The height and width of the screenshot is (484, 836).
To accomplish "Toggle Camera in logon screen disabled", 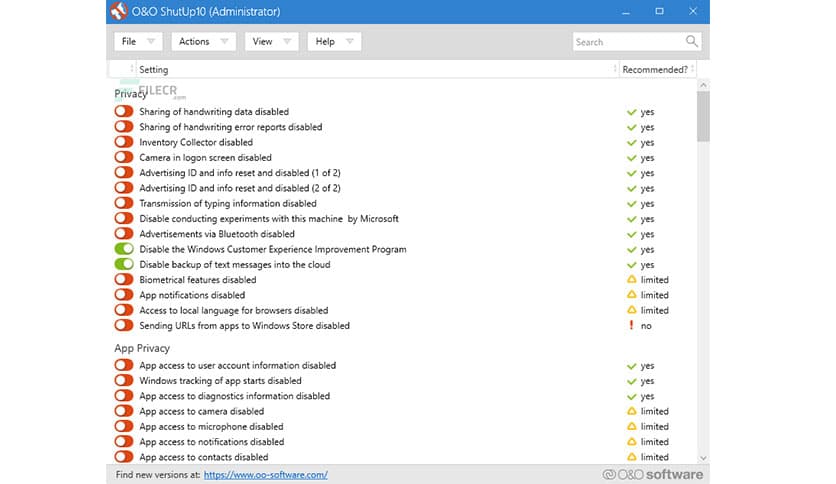I will pos(124,158).
